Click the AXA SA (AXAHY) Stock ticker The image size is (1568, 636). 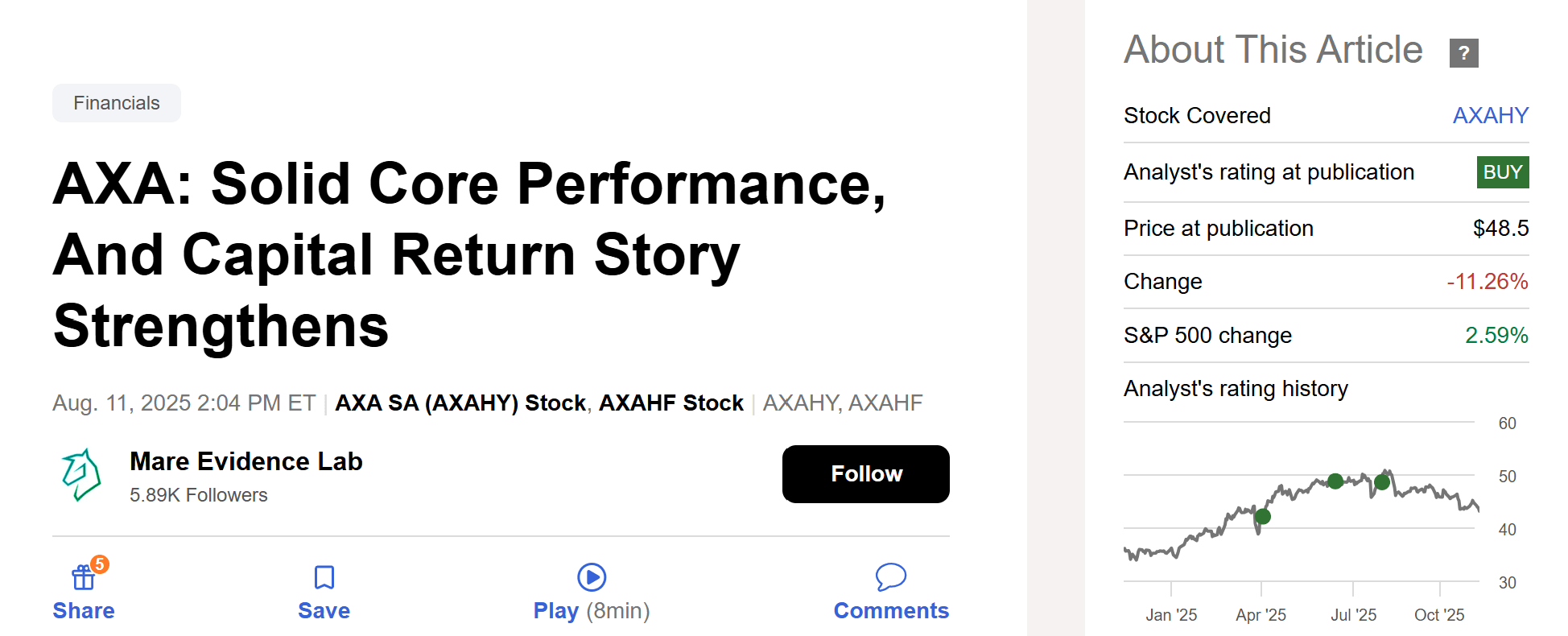(460, 403)
